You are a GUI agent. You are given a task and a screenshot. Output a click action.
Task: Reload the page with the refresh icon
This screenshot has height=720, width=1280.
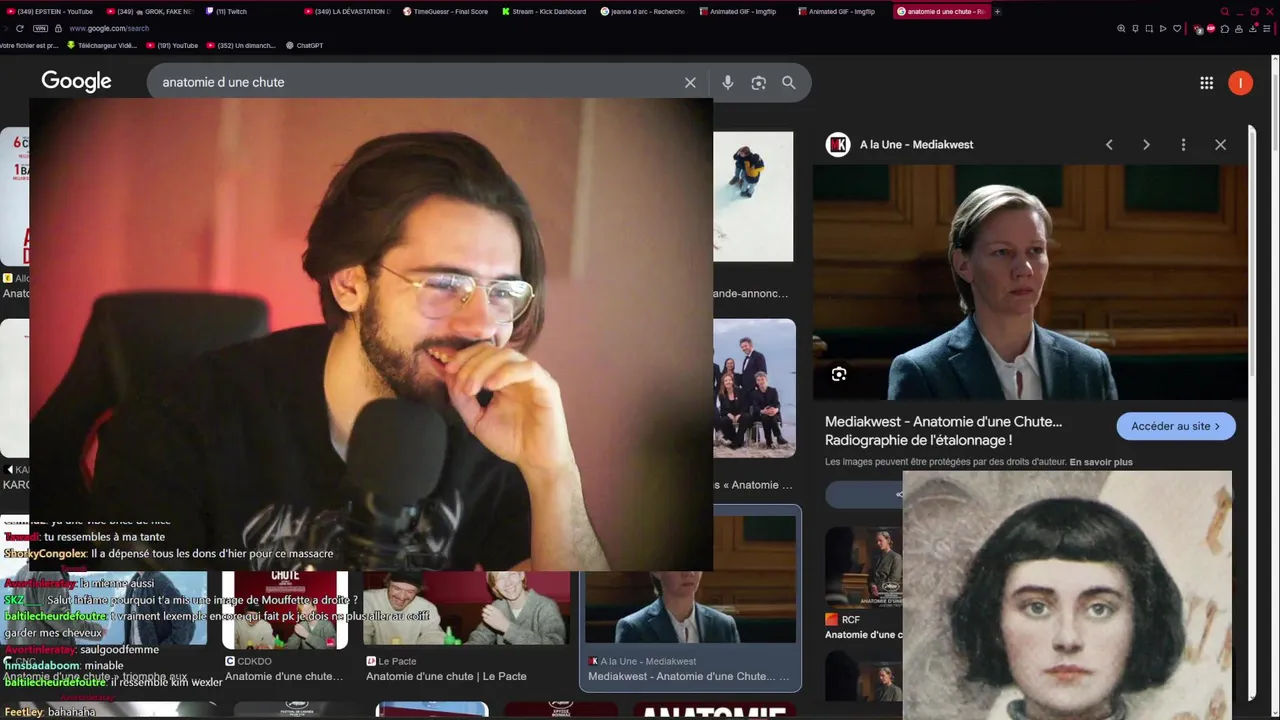(19, 28)
